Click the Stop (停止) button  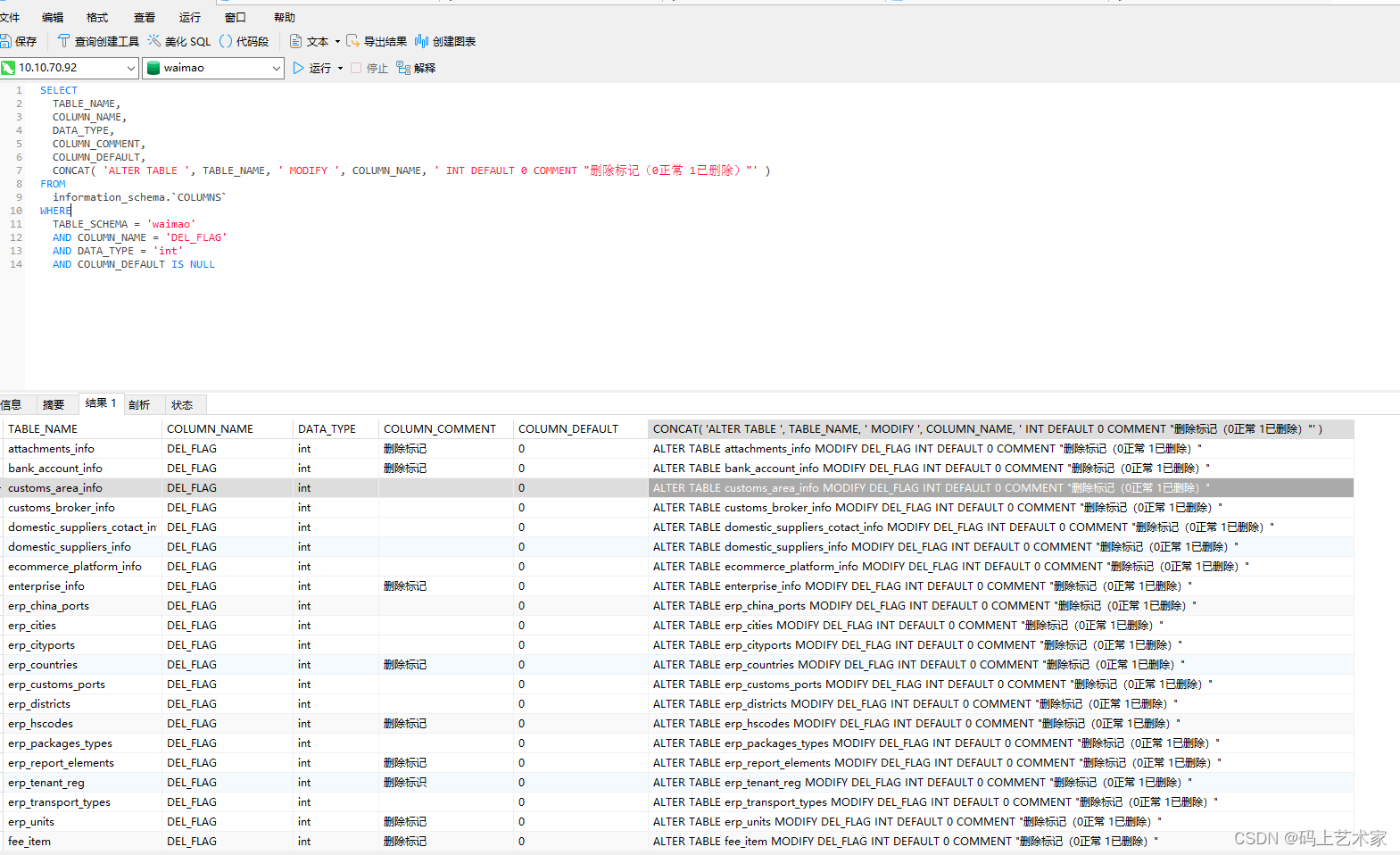pyautogui.click(x=369, y=68)
